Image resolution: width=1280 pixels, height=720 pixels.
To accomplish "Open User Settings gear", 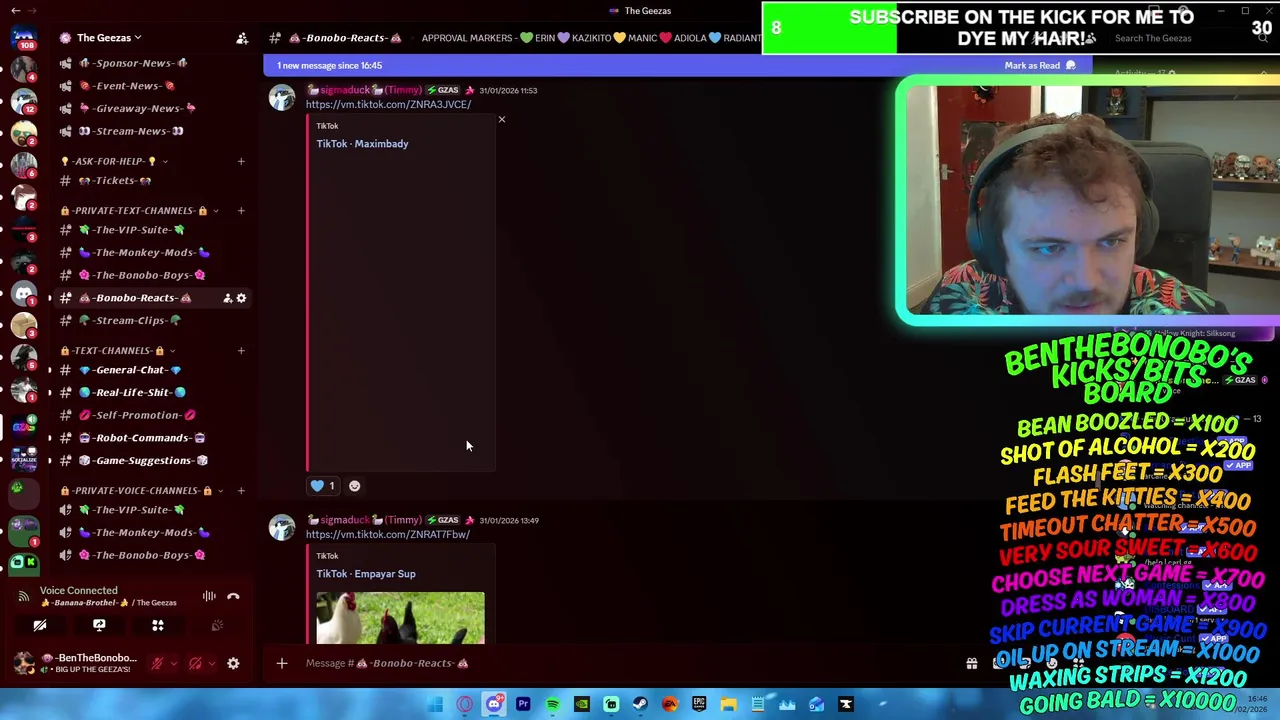I will pos(233,663).
